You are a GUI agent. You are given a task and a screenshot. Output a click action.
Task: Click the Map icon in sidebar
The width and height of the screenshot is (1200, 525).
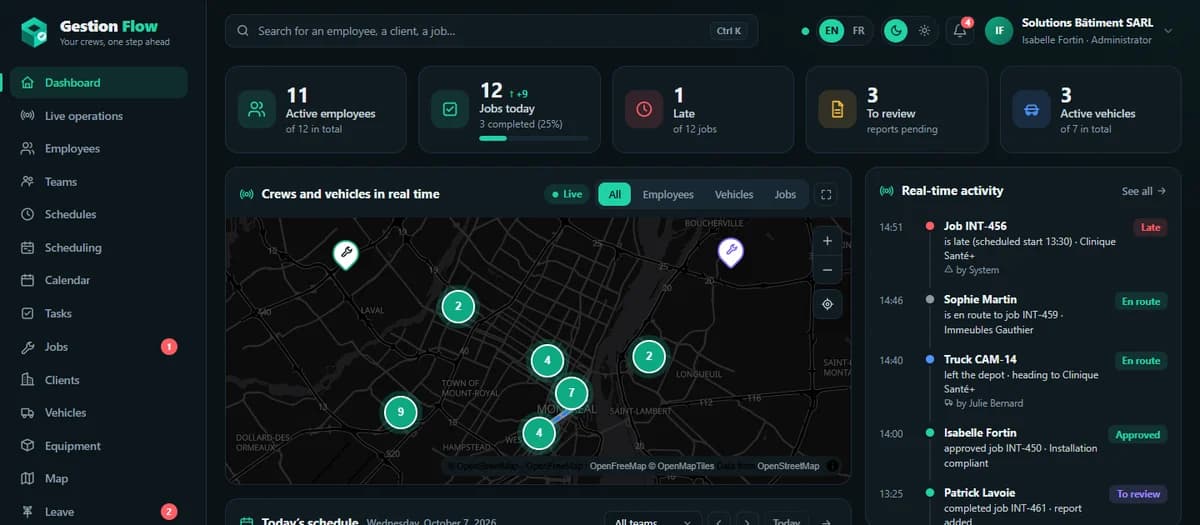(x=28, y=479)
